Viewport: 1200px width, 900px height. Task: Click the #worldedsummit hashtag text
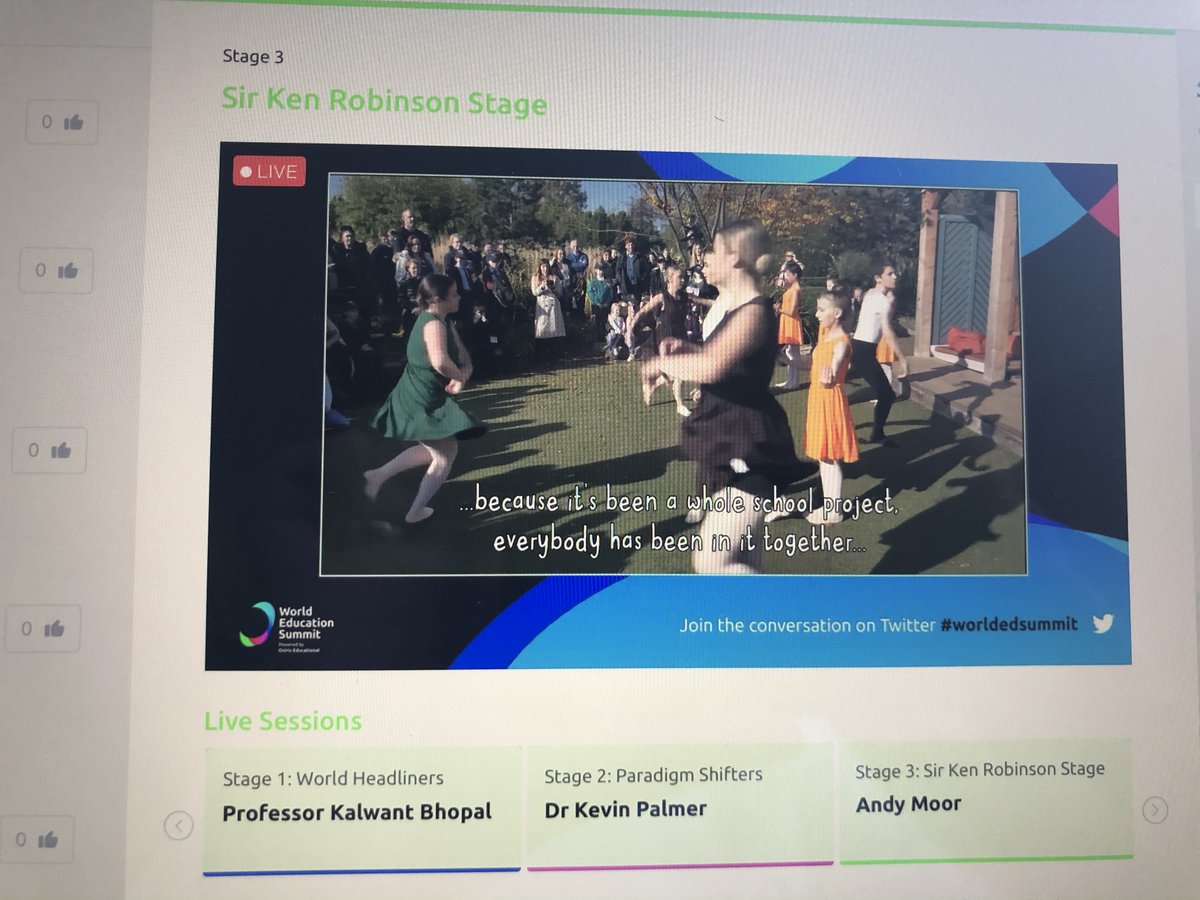(x=1008, y=624)
